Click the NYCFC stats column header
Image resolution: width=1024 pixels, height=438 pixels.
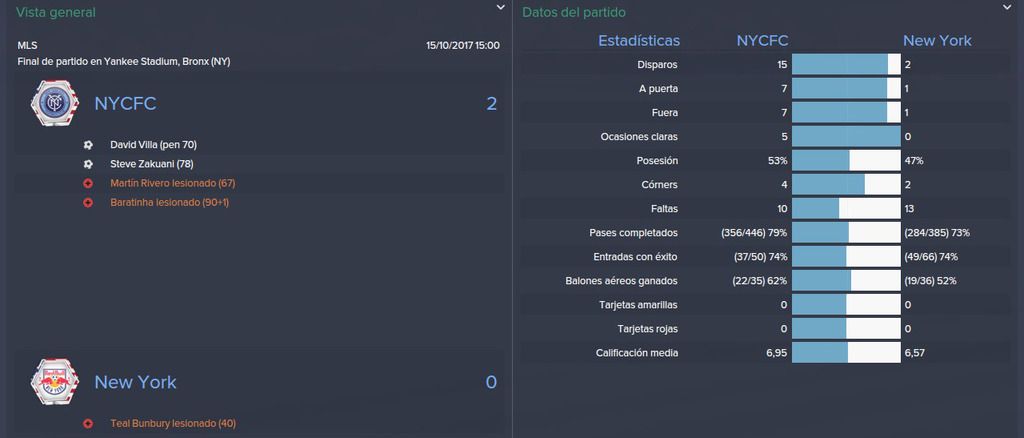click(762, 40)
